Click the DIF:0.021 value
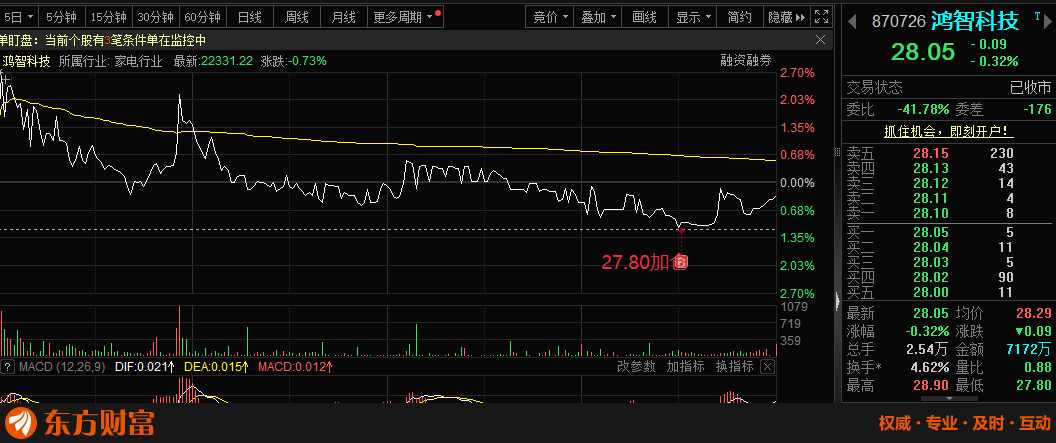 tap(145, 367)
